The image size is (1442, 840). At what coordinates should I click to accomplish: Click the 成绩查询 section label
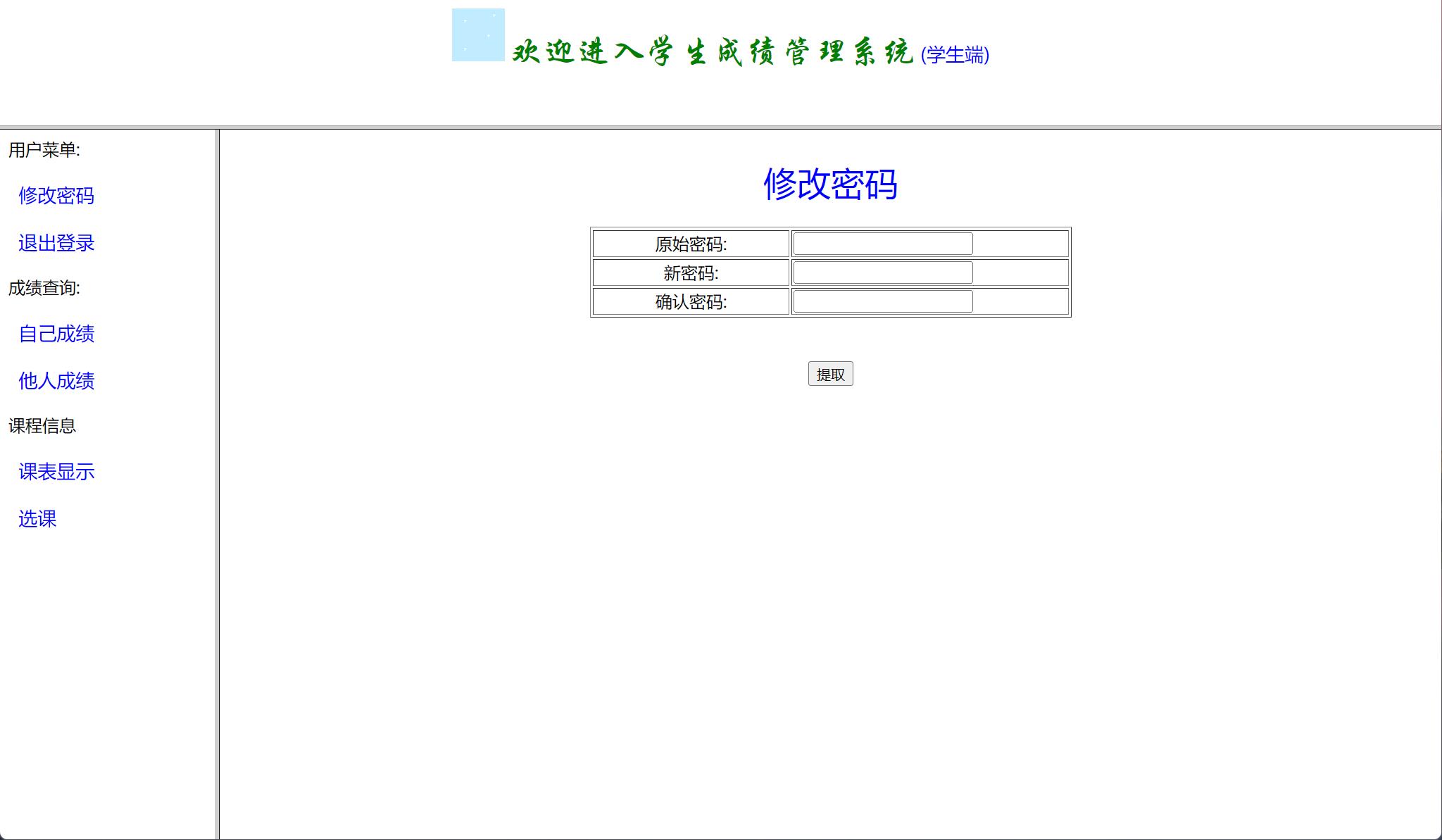point(44,287)
